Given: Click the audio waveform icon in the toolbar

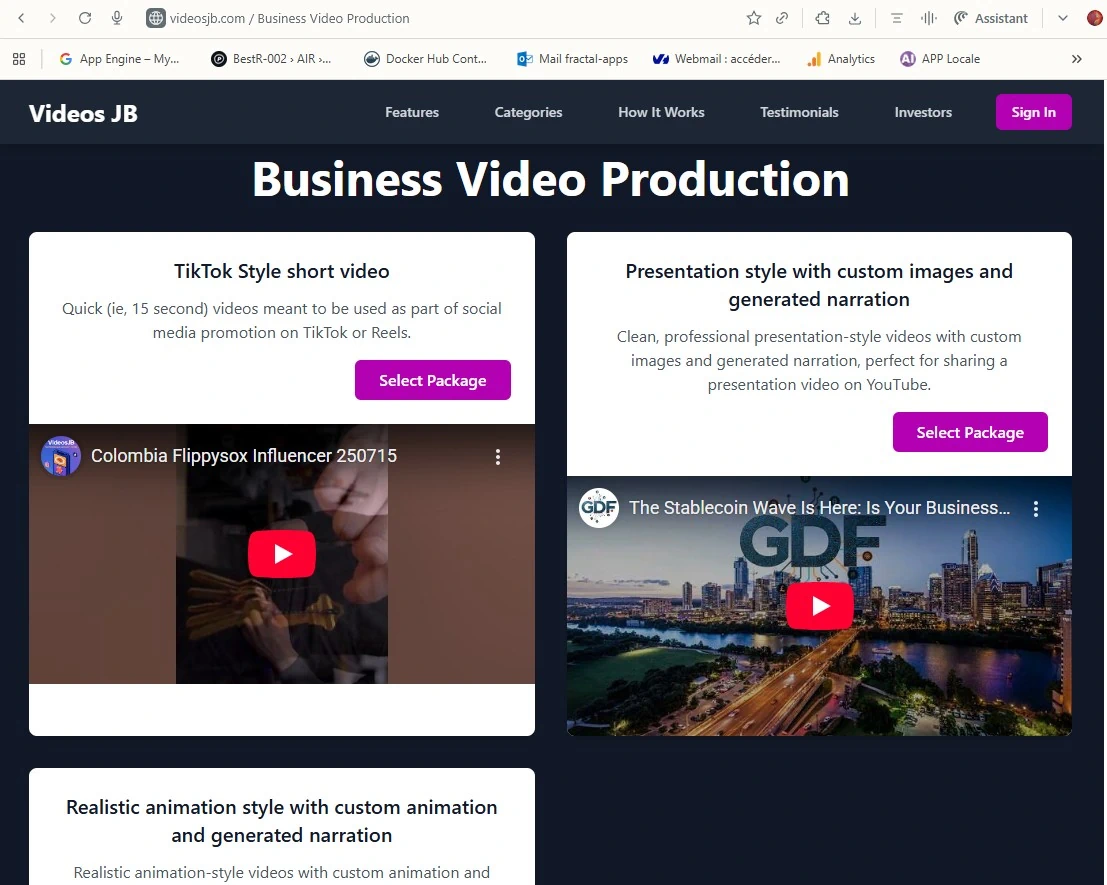Looking at the screenshot, I should [x=931, y=17].
